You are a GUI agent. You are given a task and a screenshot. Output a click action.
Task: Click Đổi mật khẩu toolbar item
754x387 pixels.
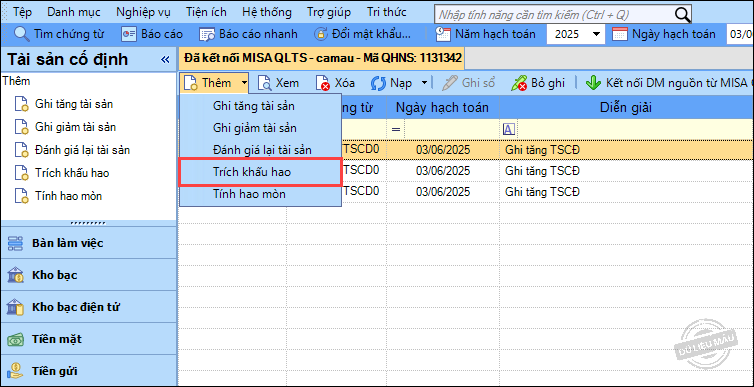click(x=363, y=34)
